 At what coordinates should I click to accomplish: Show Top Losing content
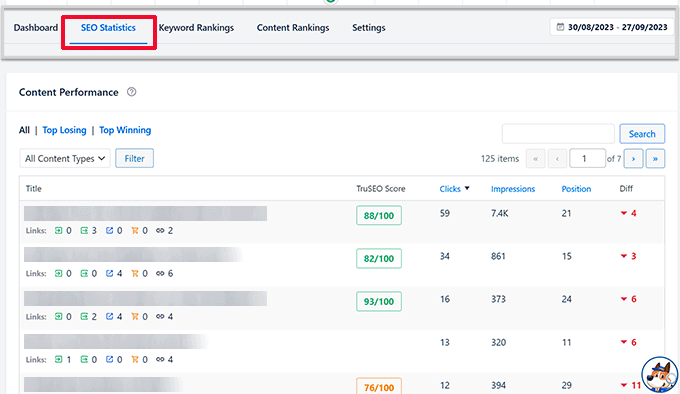[x=64, y=130]
